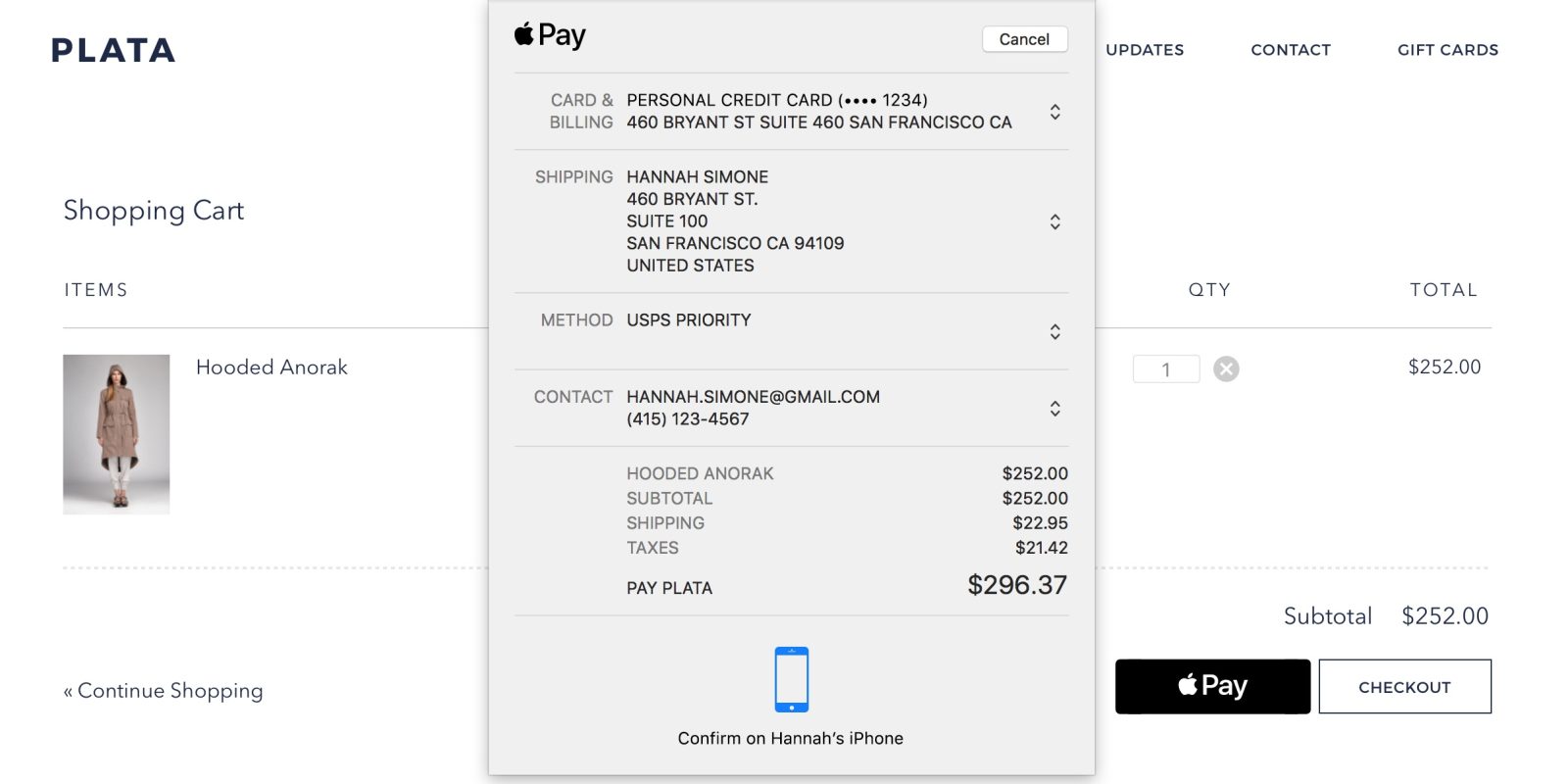Open the Gift Cards menu item
This screenshot has height=784, width=1568.
pyautogui.click(x=1447, y=50)
